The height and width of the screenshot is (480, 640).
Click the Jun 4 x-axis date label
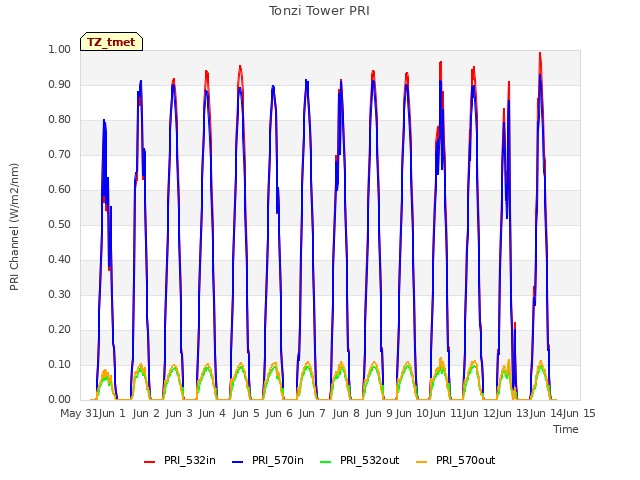[212, 413]
